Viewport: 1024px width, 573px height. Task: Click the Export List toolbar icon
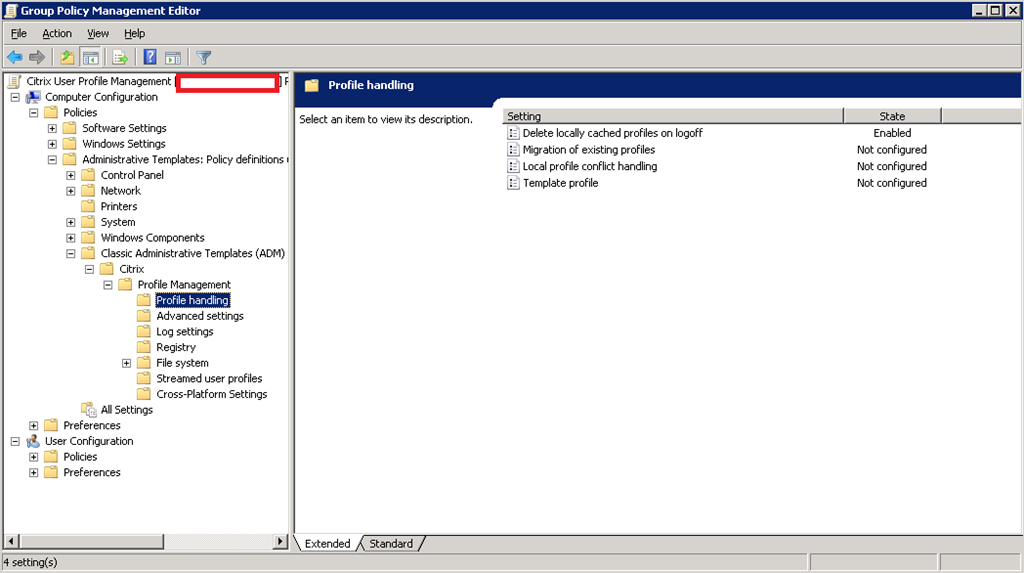(120, 57)
